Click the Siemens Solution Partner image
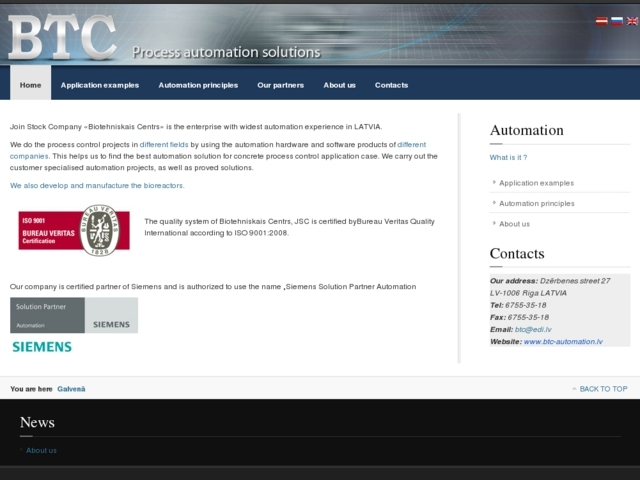 click(x=74, y=315)
